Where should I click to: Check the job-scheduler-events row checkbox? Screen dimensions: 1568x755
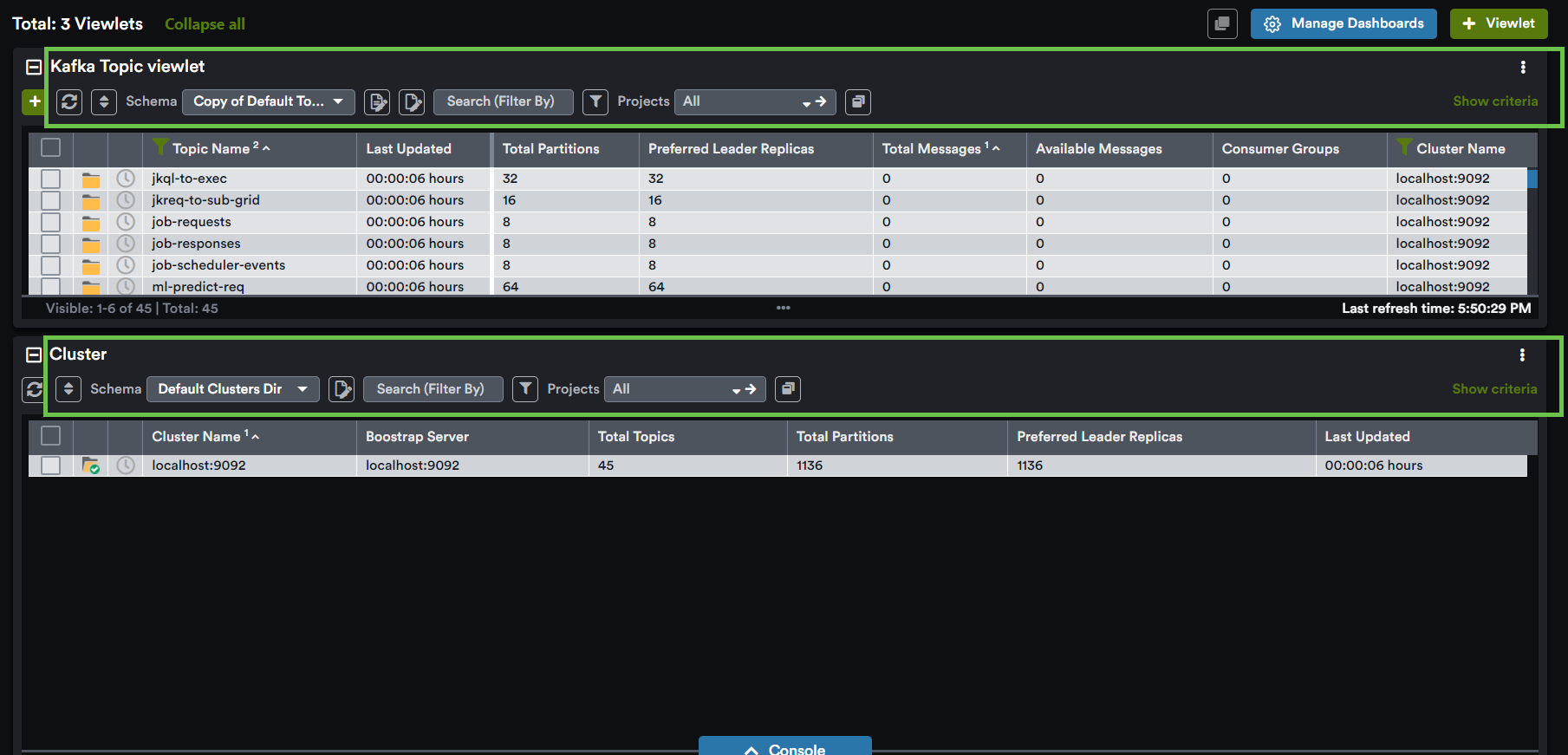51,265
